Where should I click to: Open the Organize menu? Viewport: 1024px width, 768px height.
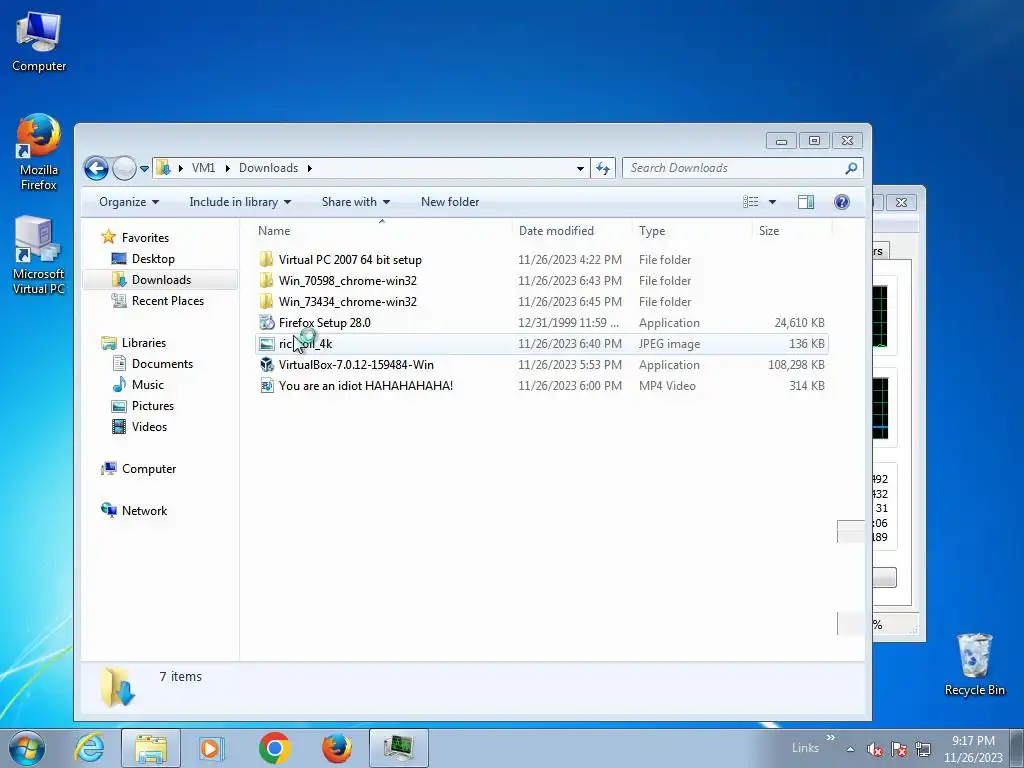coord(129,202)
